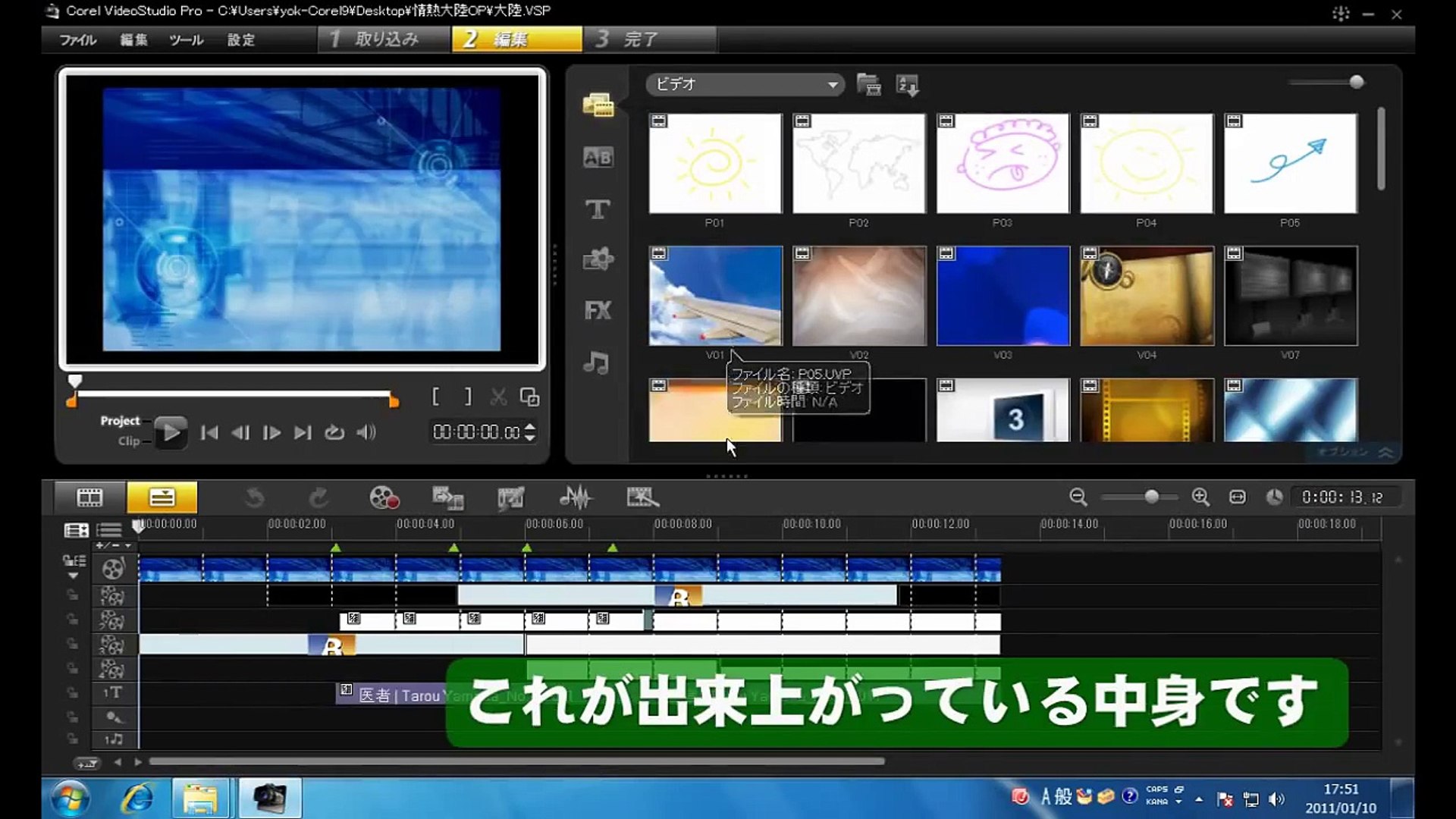Toggle repeat playback
This screenshot has height=819, width=1456.
coord(334,432)
